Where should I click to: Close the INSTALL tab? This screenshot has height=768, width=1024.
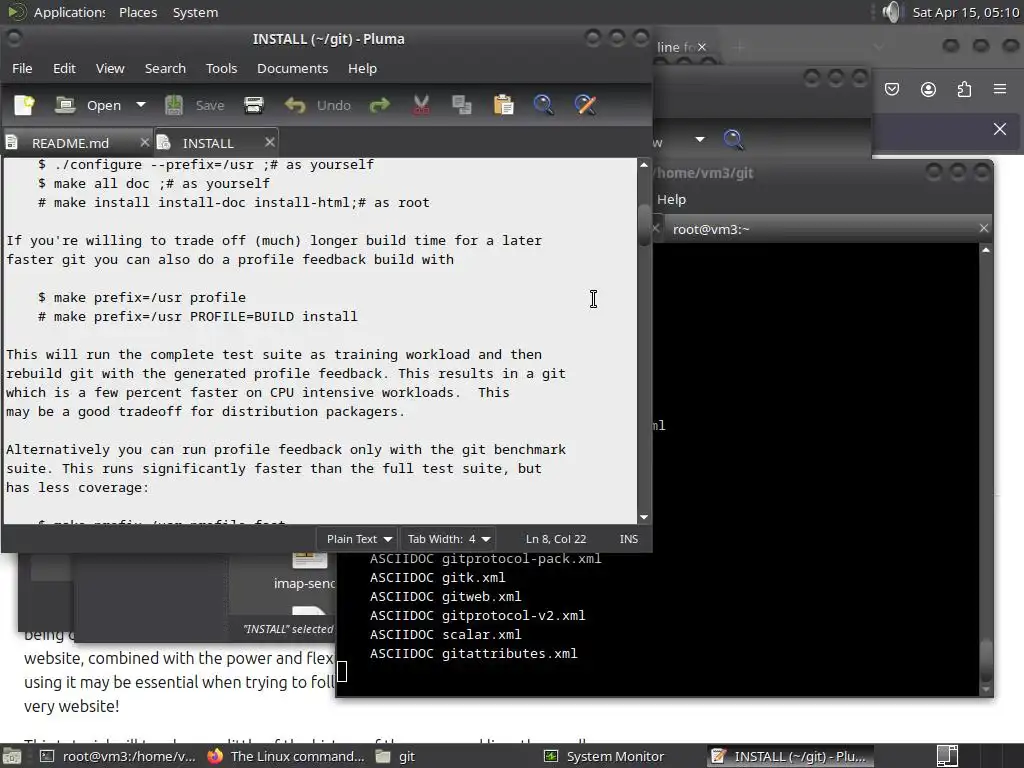click(270, 142)
